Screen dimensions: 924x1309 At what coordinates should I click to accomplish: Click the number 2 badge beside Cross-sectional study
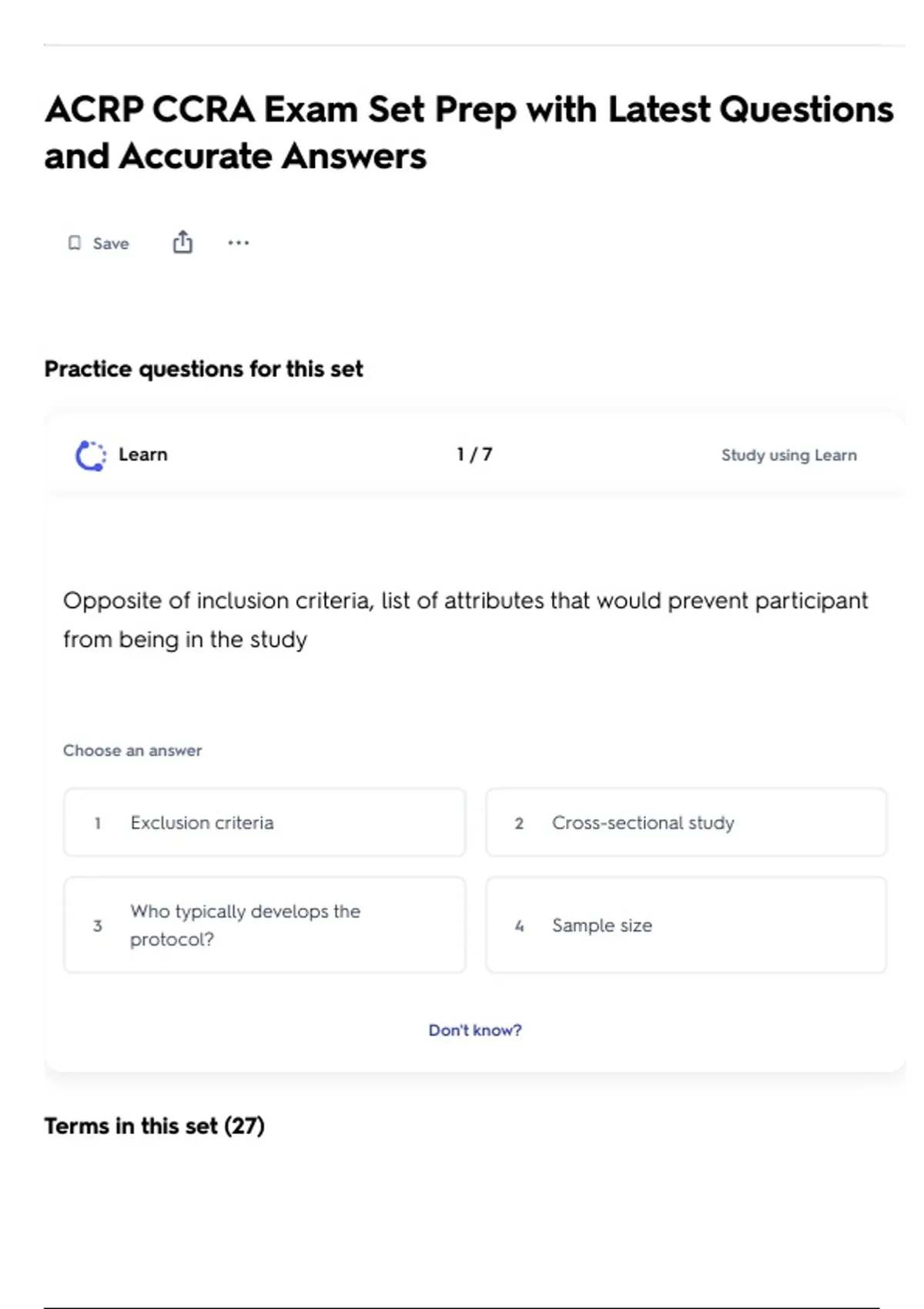tap(519, 823)
